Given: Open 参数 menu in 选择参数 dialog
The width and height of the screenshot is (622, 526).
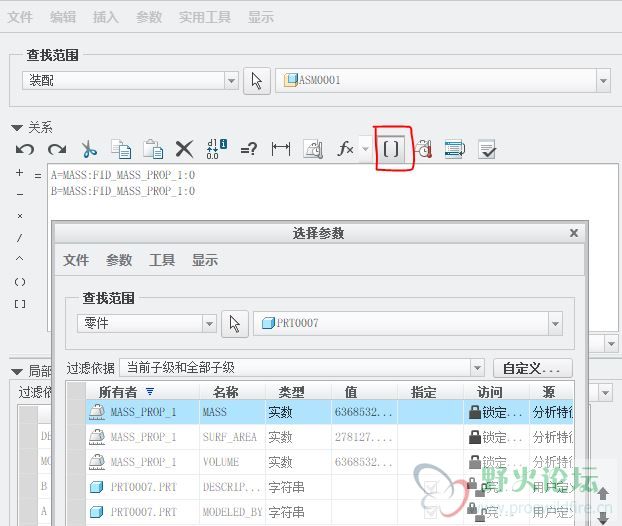Looking at the screenshot, I should coord(119,260).
